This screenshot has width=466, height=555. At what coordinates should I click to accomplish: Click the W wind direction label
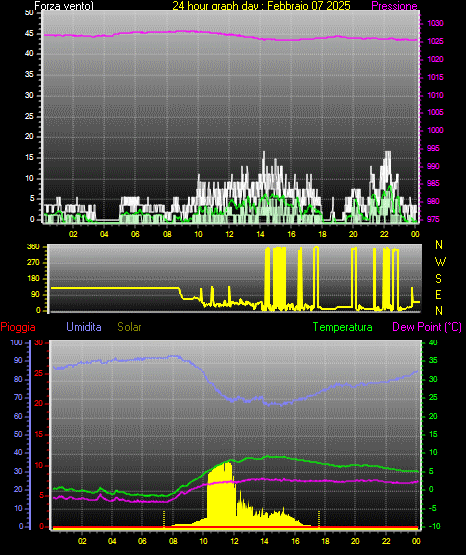440,262
